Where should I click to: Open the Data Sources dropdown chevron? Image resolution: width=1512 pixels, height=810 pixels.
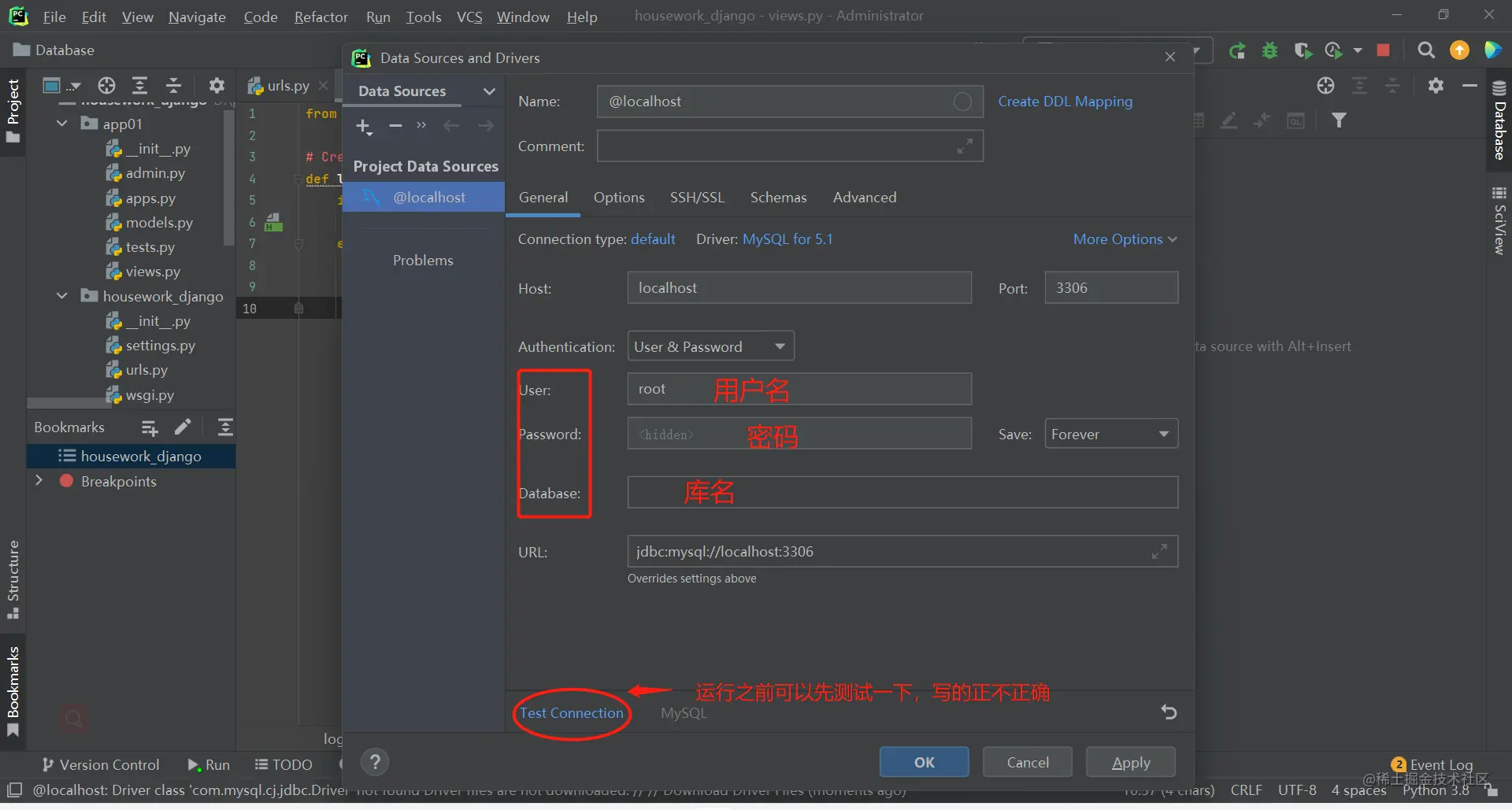click(489, 91)
